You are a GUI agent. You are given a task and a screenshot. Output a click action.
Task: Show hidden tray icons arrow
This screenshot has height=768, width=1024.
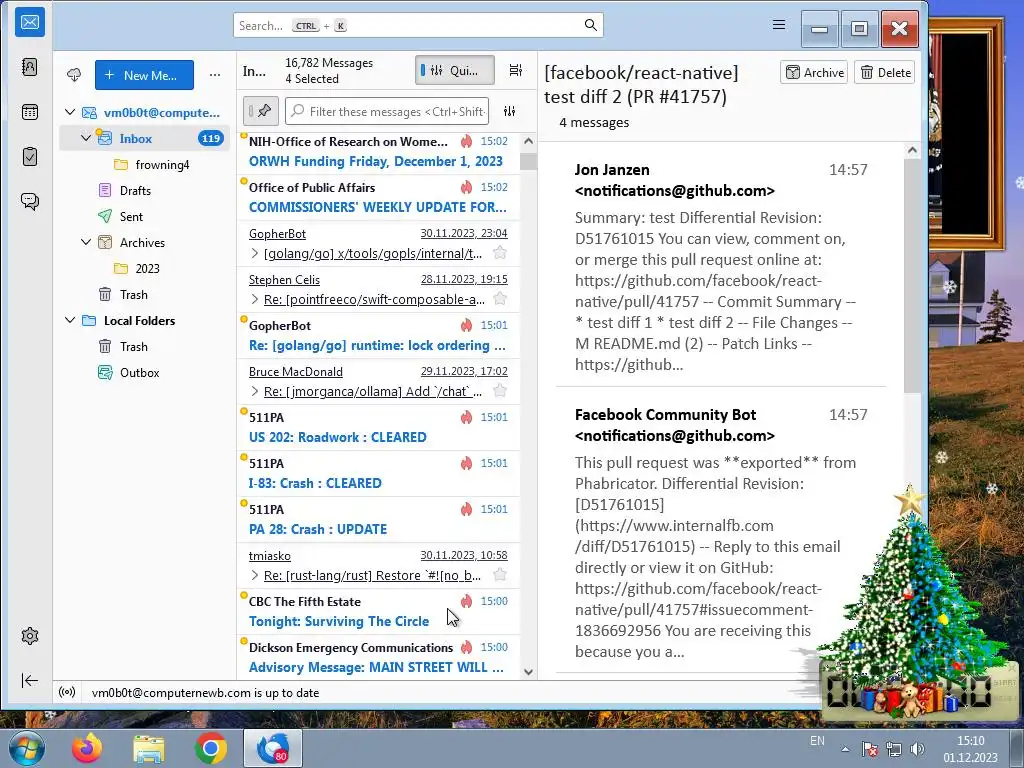point(845,749)
